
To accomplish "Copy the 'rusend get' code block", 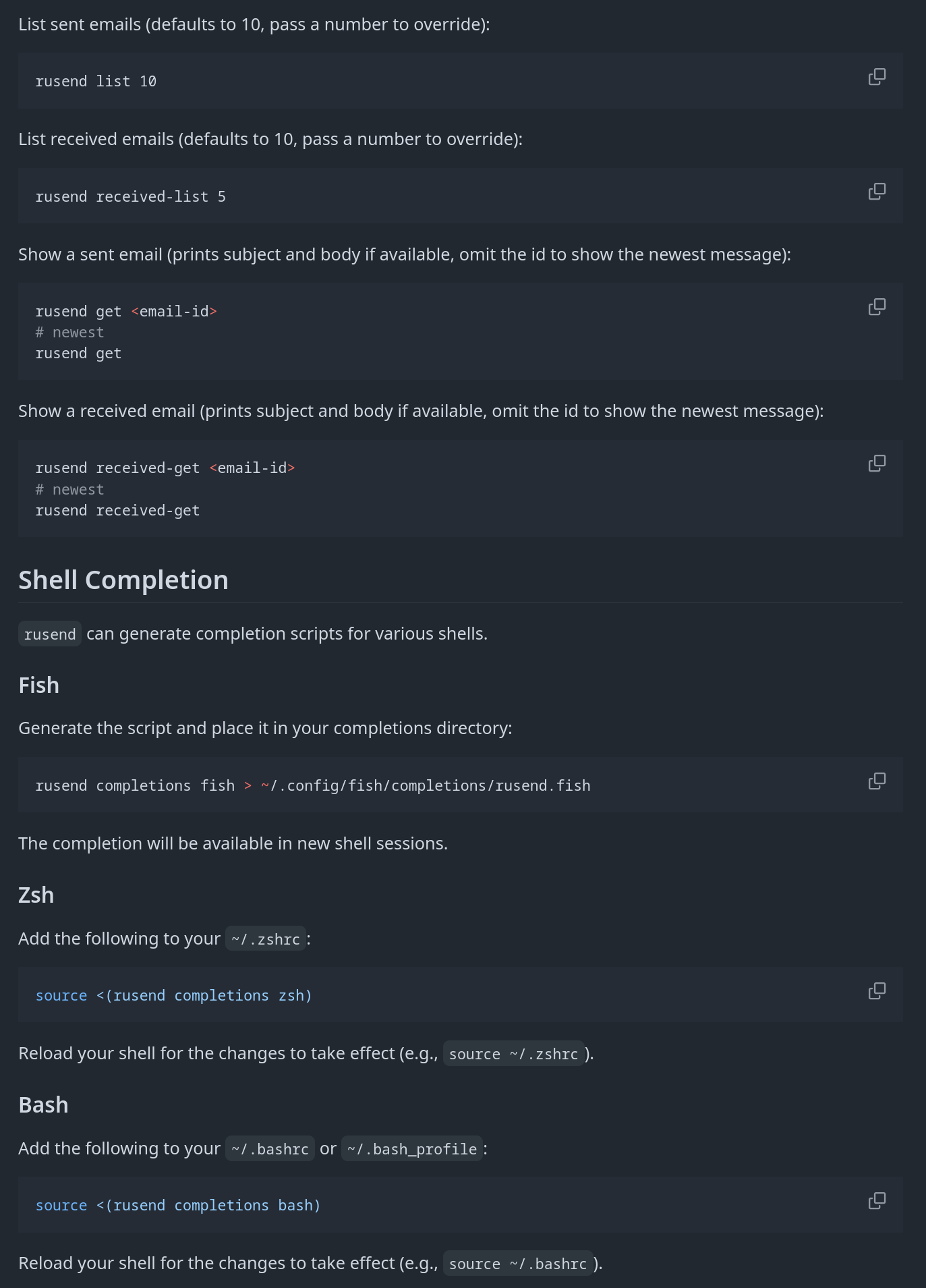I will (877, 308).
